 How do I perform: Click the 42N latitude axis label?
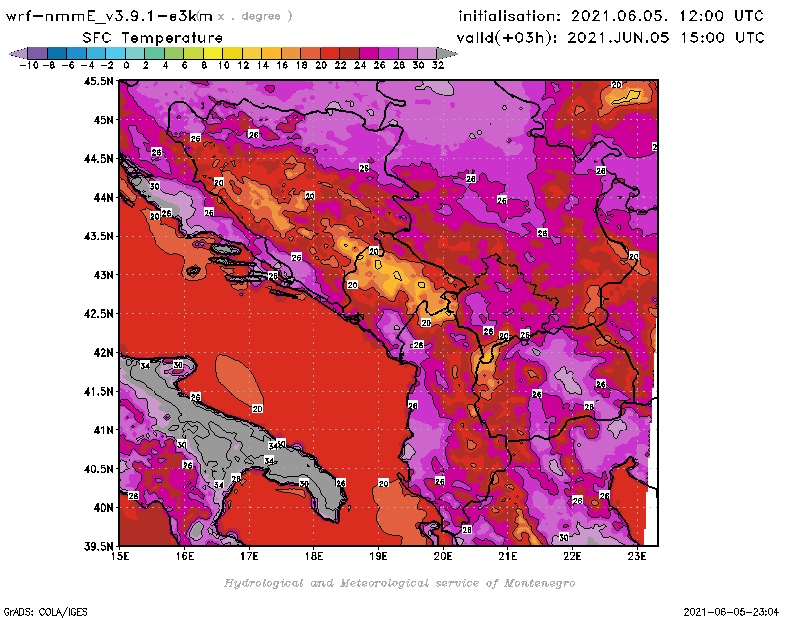coord(103,353)
